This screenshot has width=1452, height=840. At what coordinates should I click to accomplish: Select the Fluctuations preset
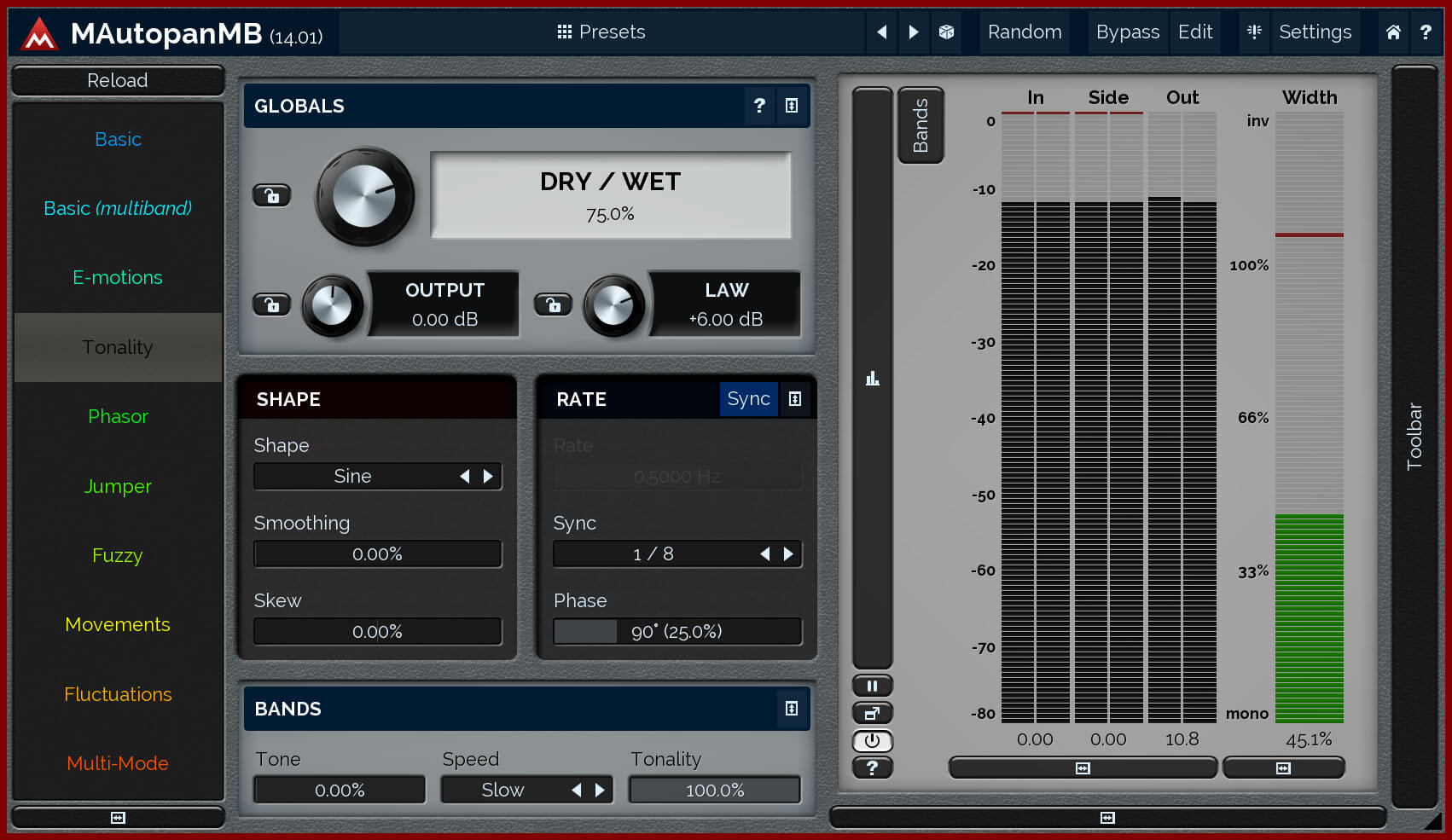click(118, 694)
